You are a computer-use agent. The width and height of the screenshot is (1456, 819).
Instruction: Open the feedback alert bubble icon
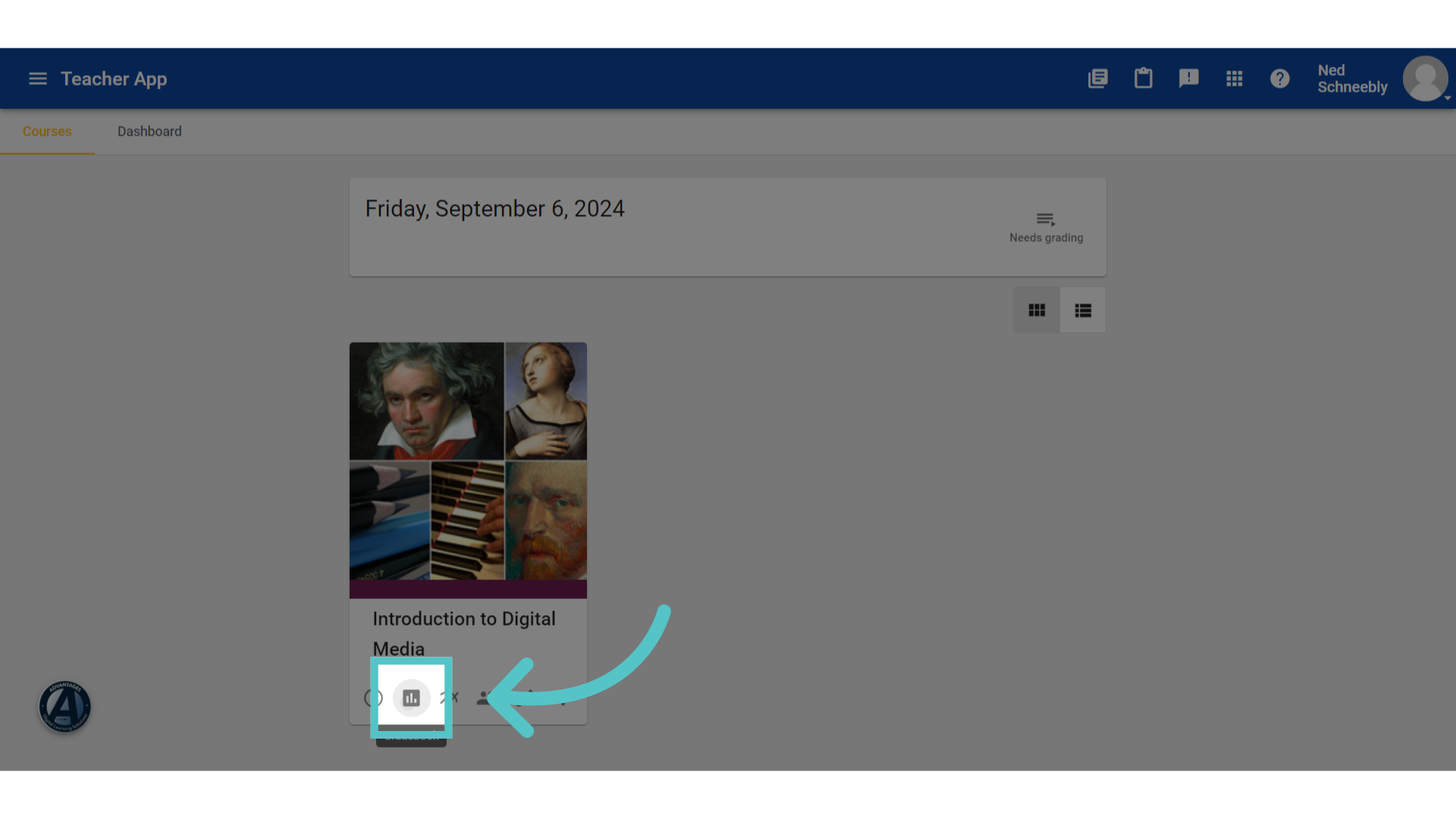click(x=1189, y=79)
